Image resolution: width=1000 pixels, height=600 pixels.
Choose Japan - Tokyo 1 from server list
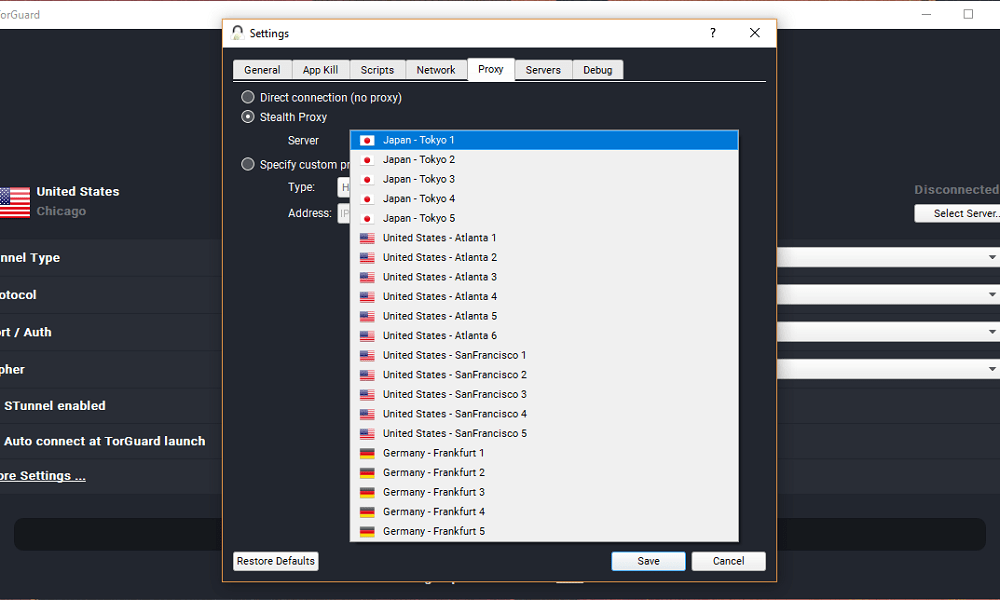[544, 140]
